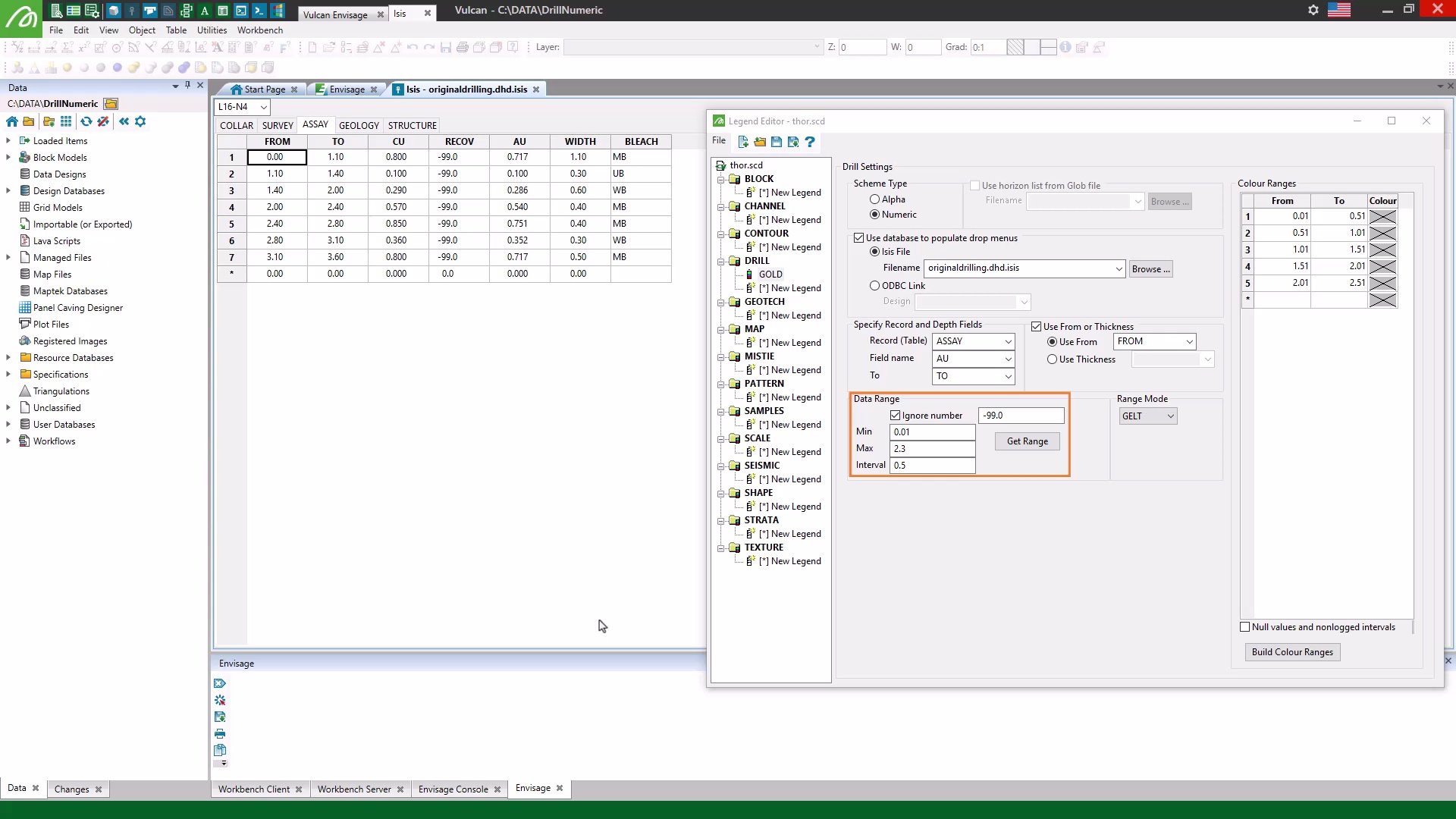Click the open folder icon in Legend Editor
This screenshot has height=819, width=1456.
click(760, 142)
